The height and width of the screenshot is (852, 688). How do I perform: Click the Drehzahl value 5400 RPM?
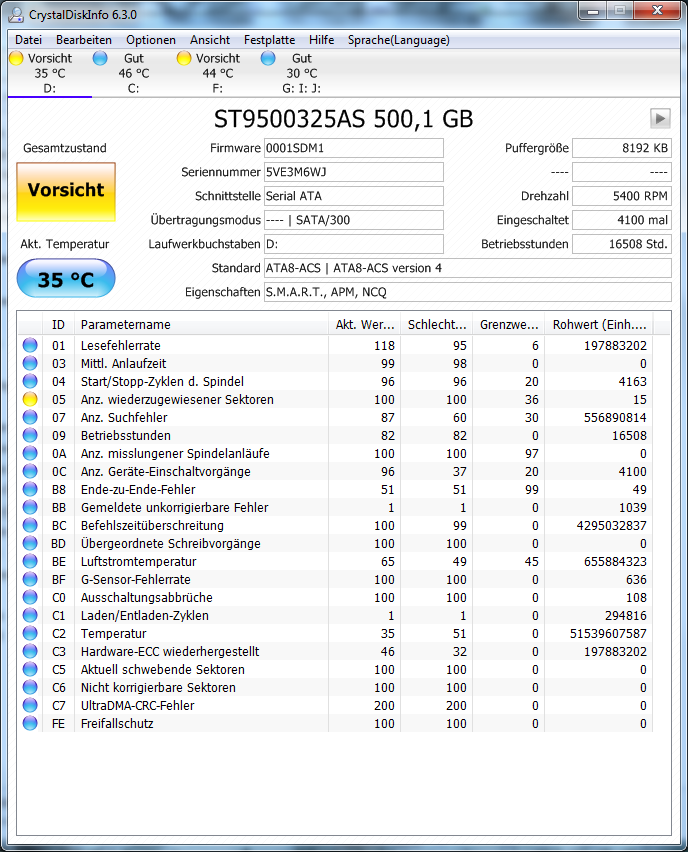pyautogui.click(x=622, y=196)
